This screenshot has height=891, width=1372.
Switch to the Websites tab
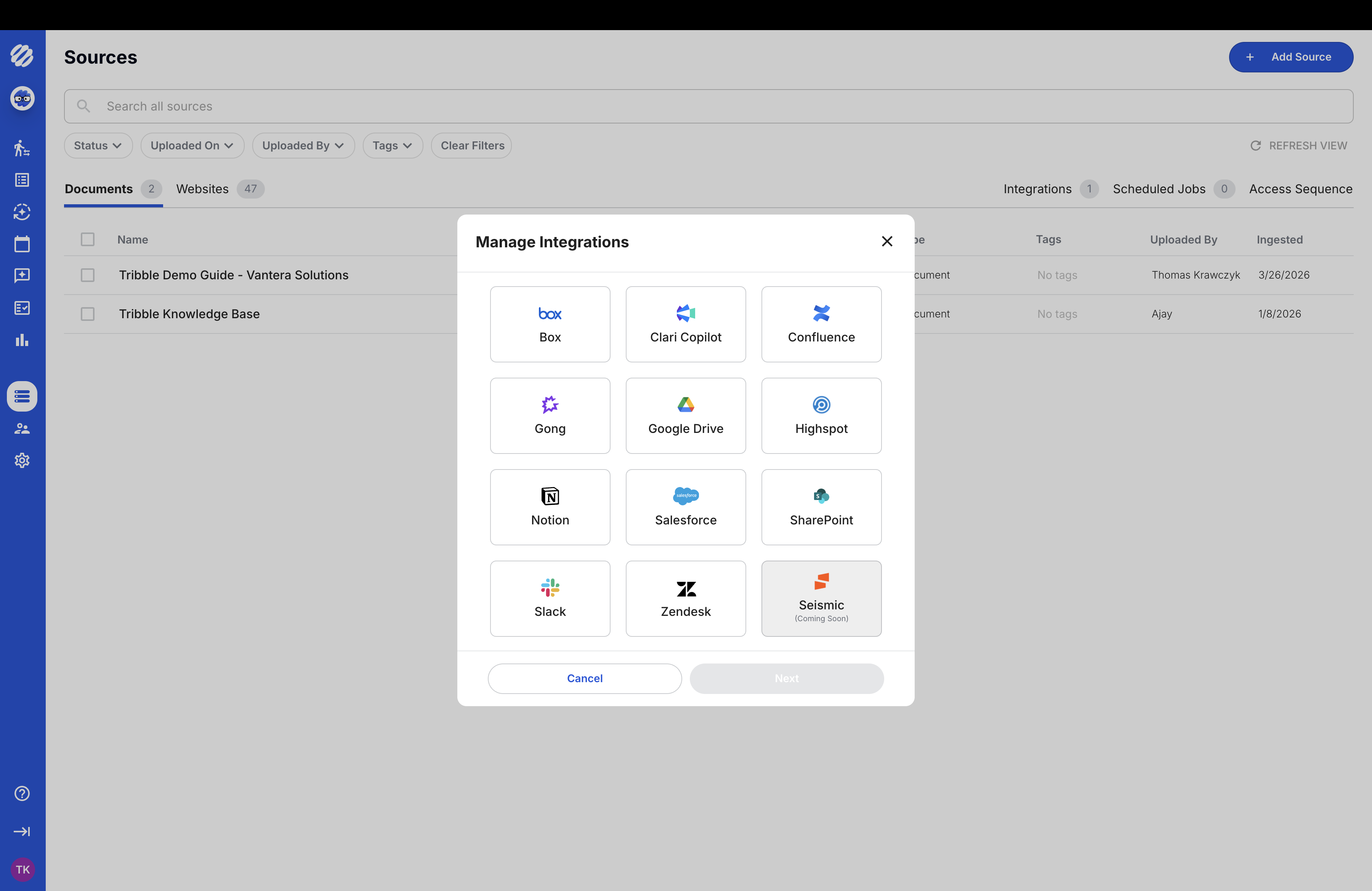click(220, 189)
